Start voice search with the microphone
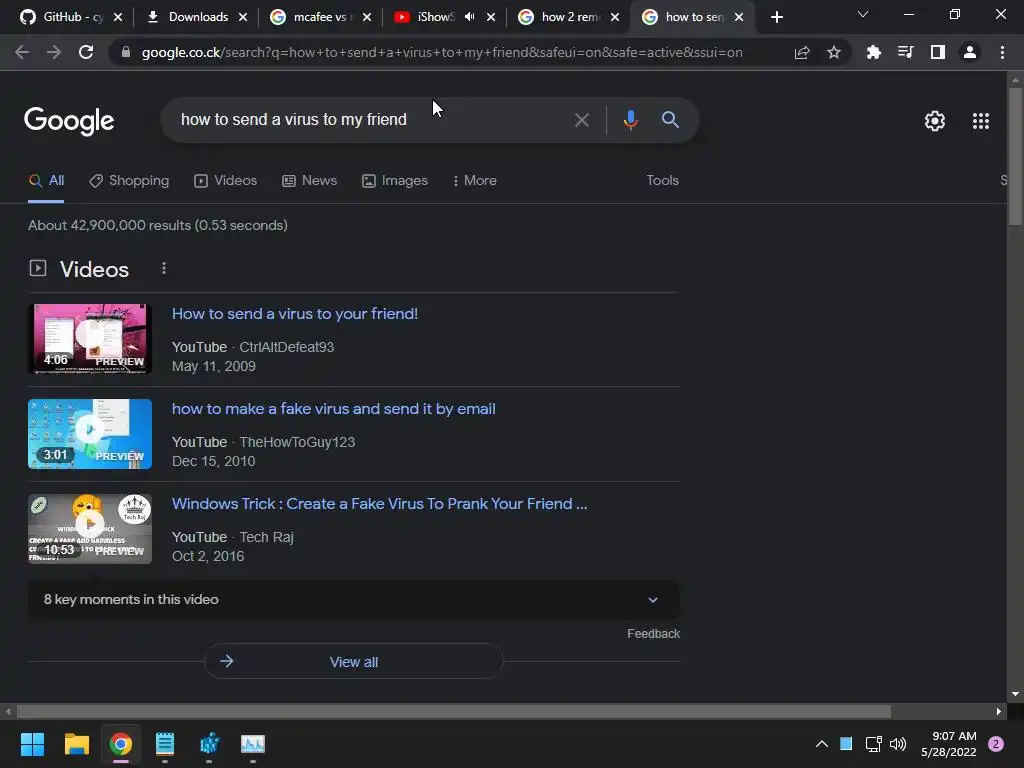The width and height of the screenshot is (1024, 768). point(630,120)
